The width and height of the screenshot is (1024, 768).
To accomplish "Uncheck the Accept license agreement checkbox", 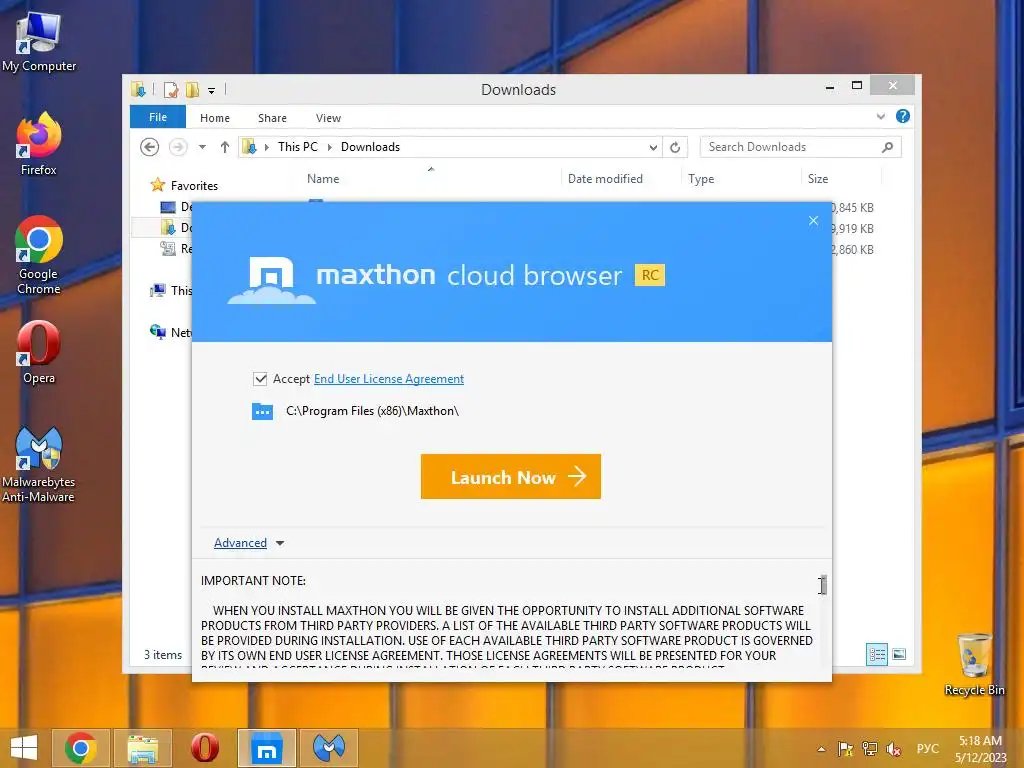I will pos(260,379).
